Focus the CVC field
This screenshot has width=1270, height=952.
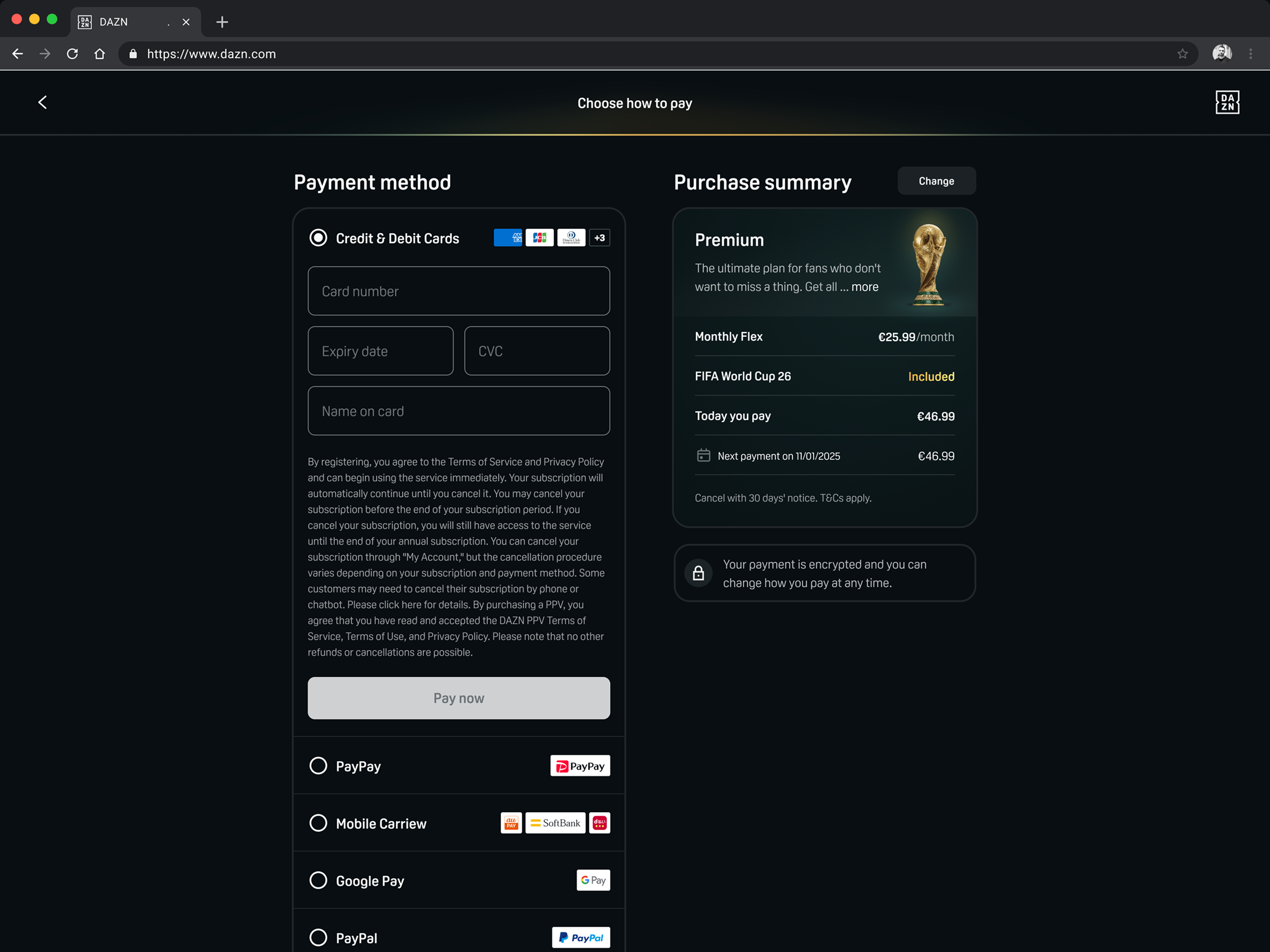(x=537, y=351)
